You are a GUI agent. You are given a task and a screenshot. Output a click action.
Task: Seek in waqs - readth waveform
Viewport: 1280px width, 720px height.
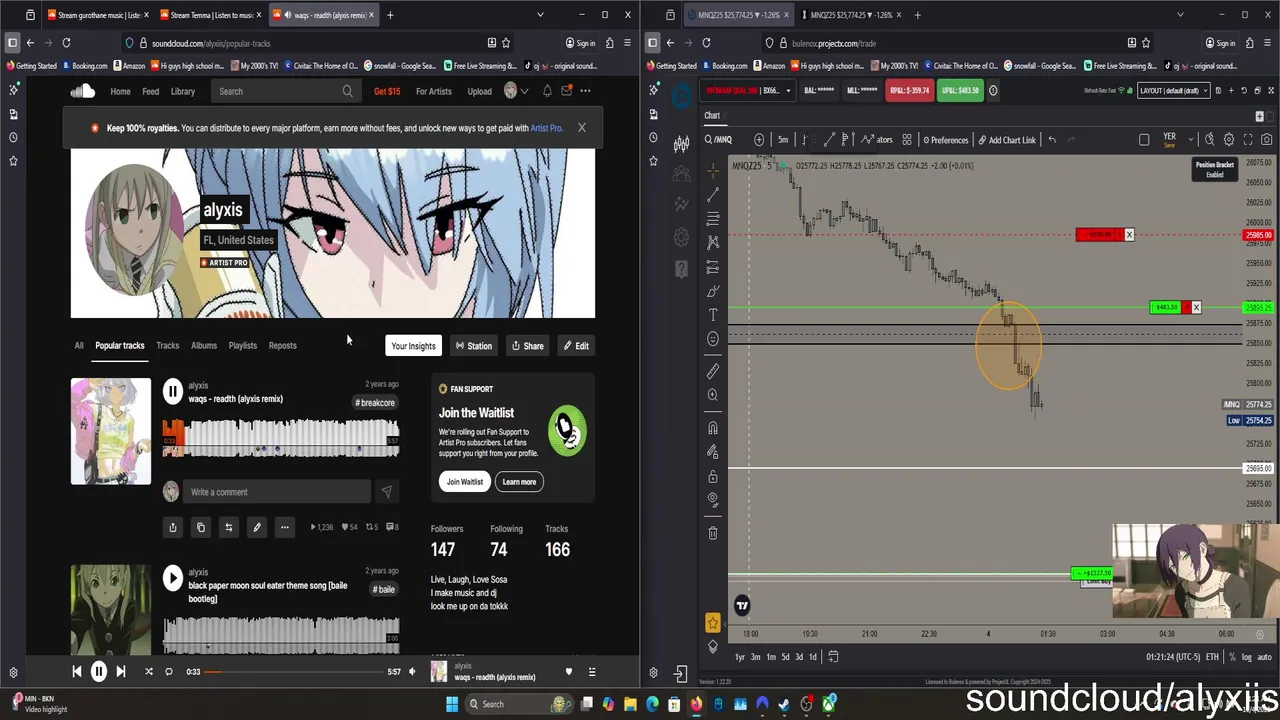point(281,438)
